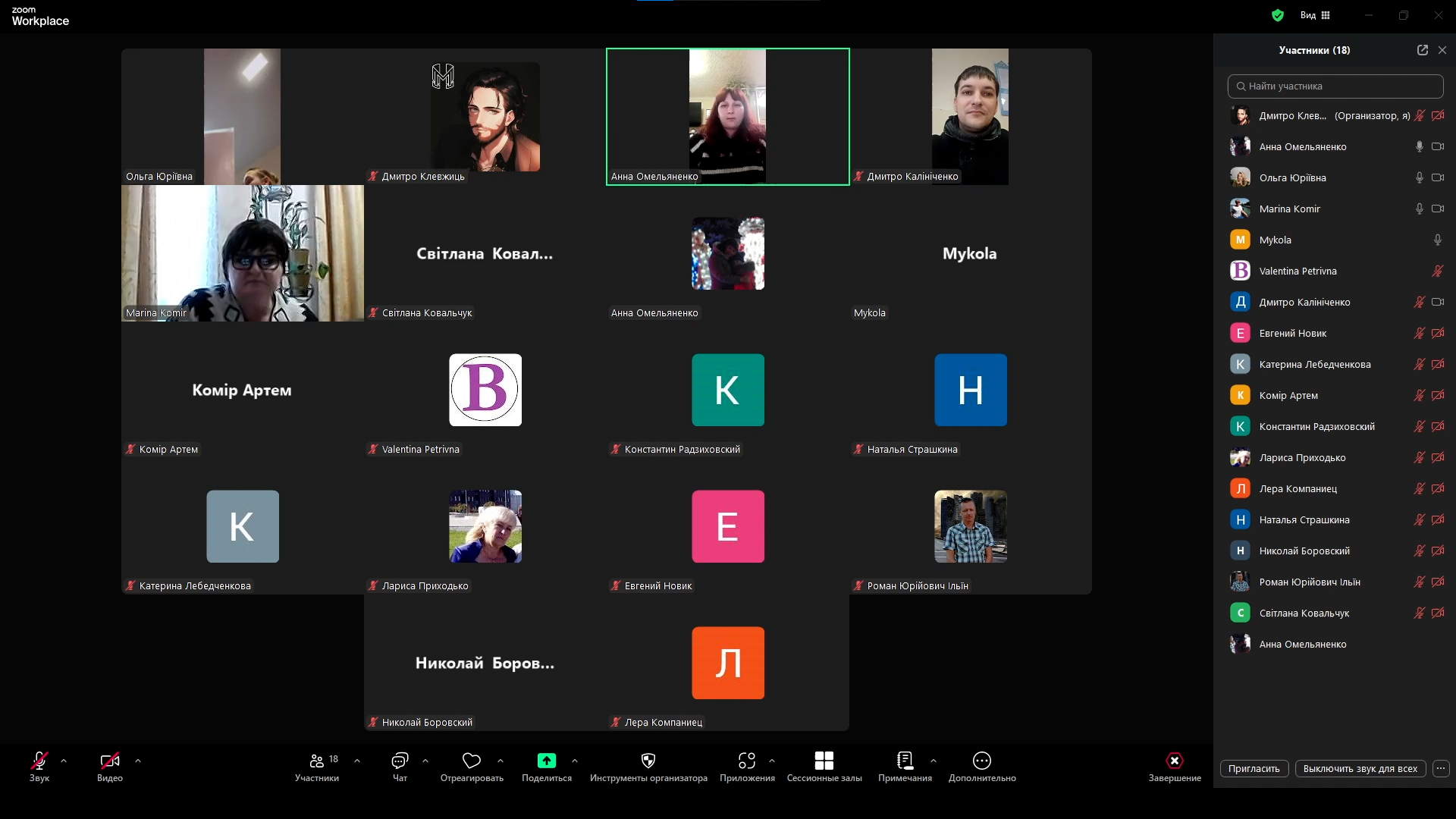Click the Найти участника search field

[1335, 86]
